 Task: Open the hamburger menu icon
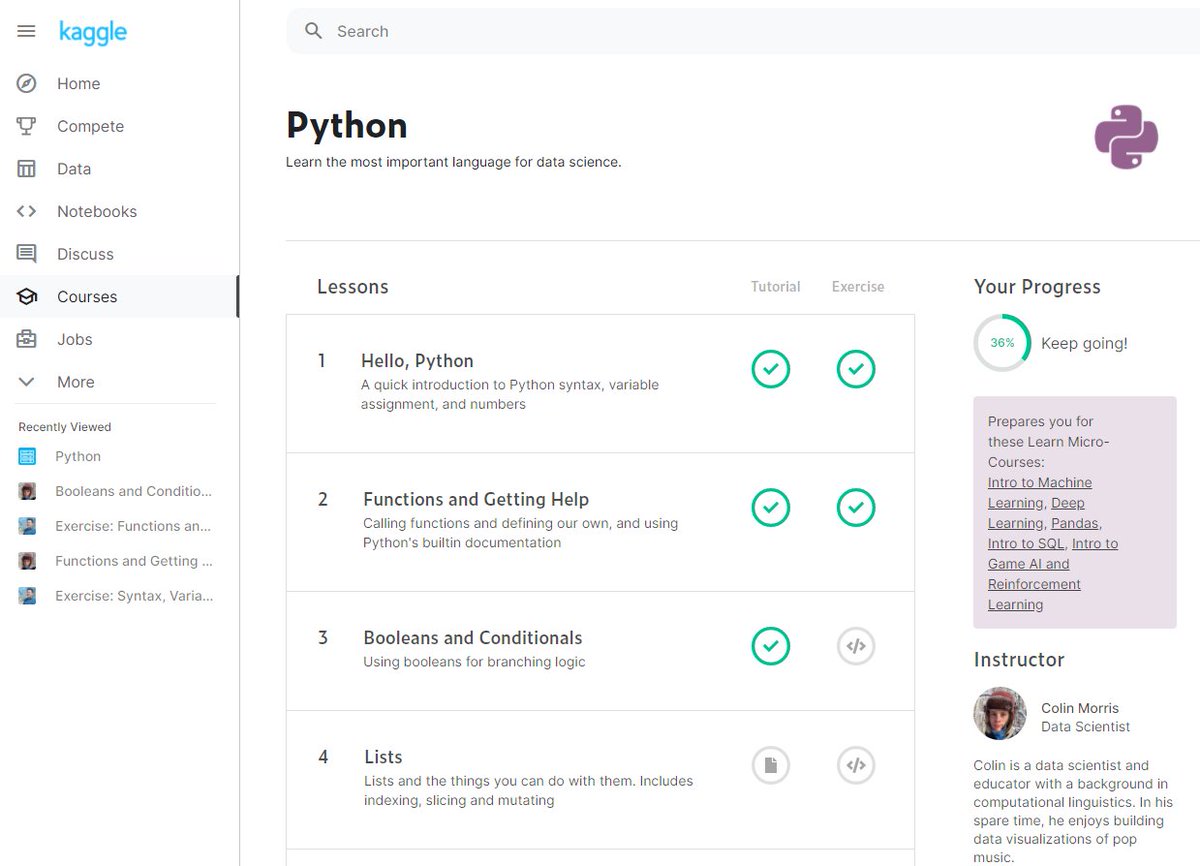[26, 31]
